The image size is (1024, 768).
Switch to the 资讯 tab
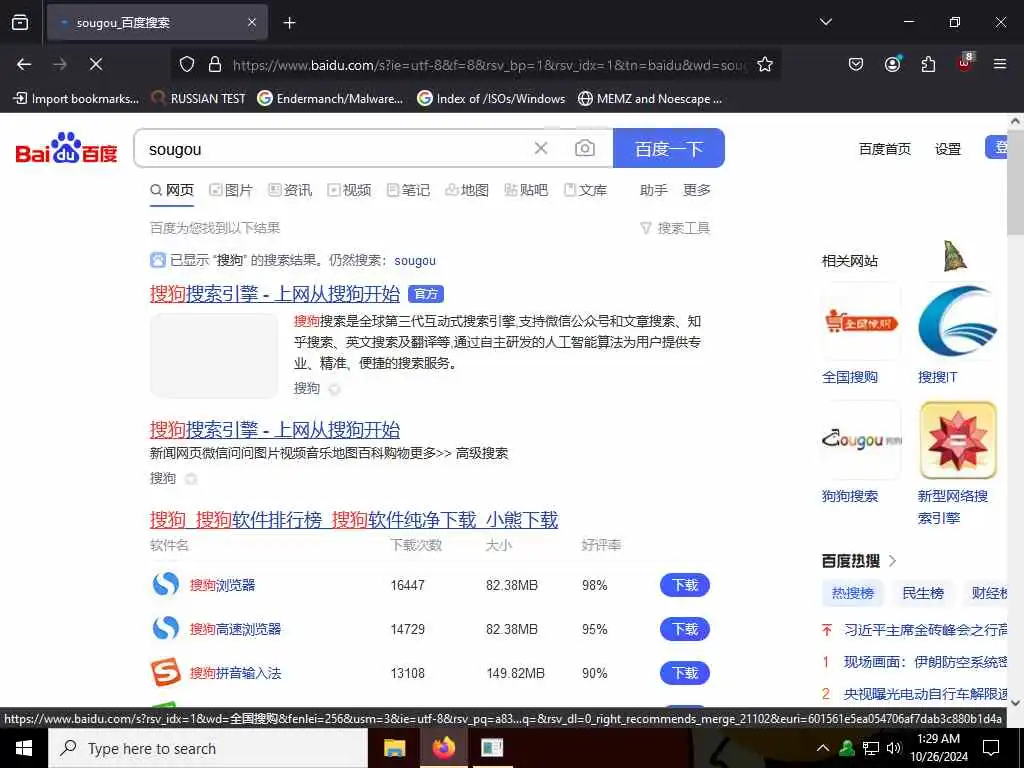tap(290, 190)
